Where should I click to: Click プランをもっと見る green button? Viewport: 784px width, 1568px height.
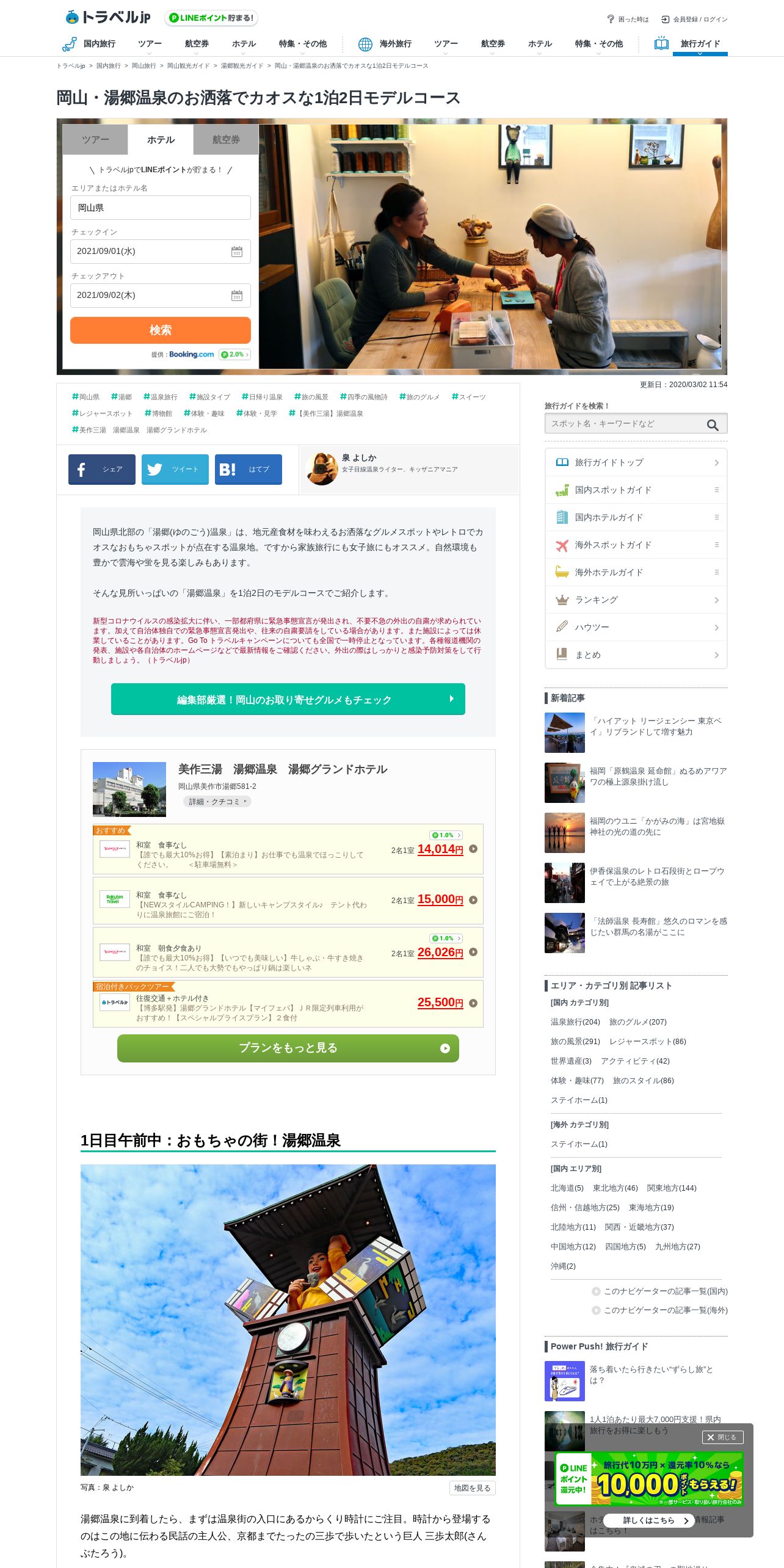tap(288, 1048)
